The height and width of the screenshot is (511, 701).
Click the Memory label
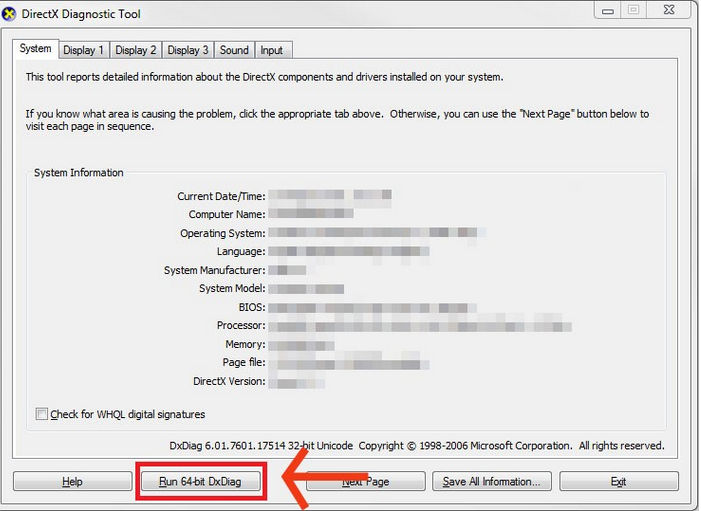click(x=245, y=344)
